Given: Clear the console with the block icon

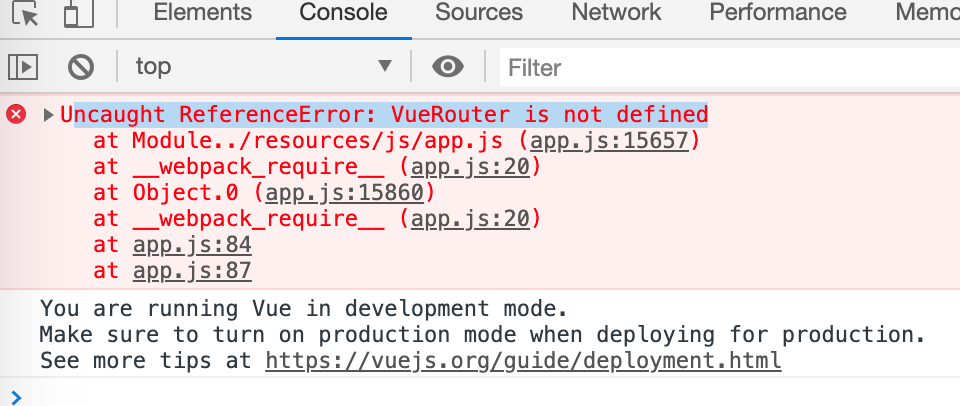Looking at the screenshot, I should (80, 67).
